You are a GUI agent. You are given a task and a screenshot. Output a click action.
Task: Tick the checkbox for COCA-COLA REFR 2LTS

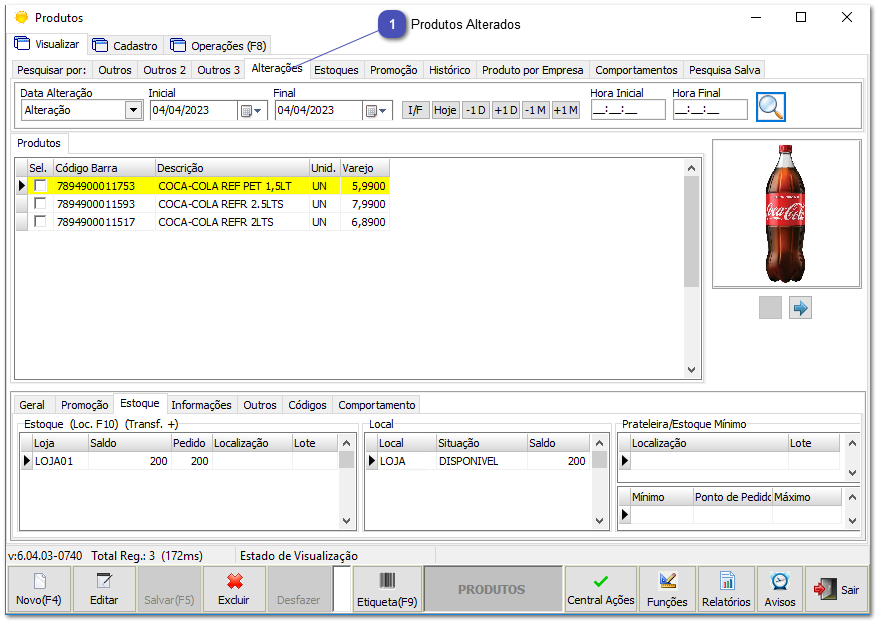[x=41, y=220]
